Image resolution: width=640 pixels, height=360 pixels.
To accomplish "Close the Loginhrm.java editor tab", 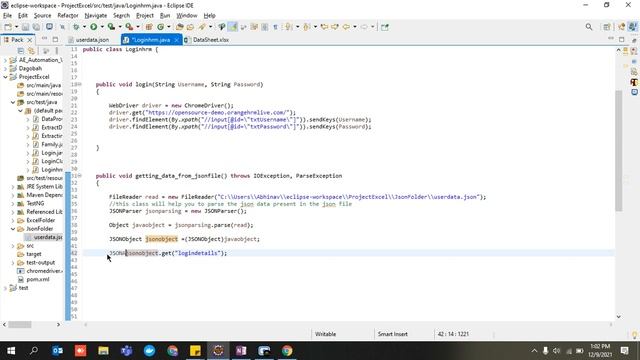I will [x=176, y=40].
